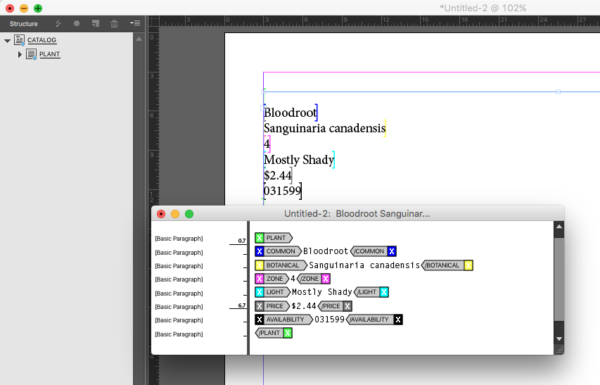The width and height of the screenshot is (600, 385).
Task: Collapse the CATALOG element in the Structure tree
Action: pyautogui.click(x=7, y=40)
